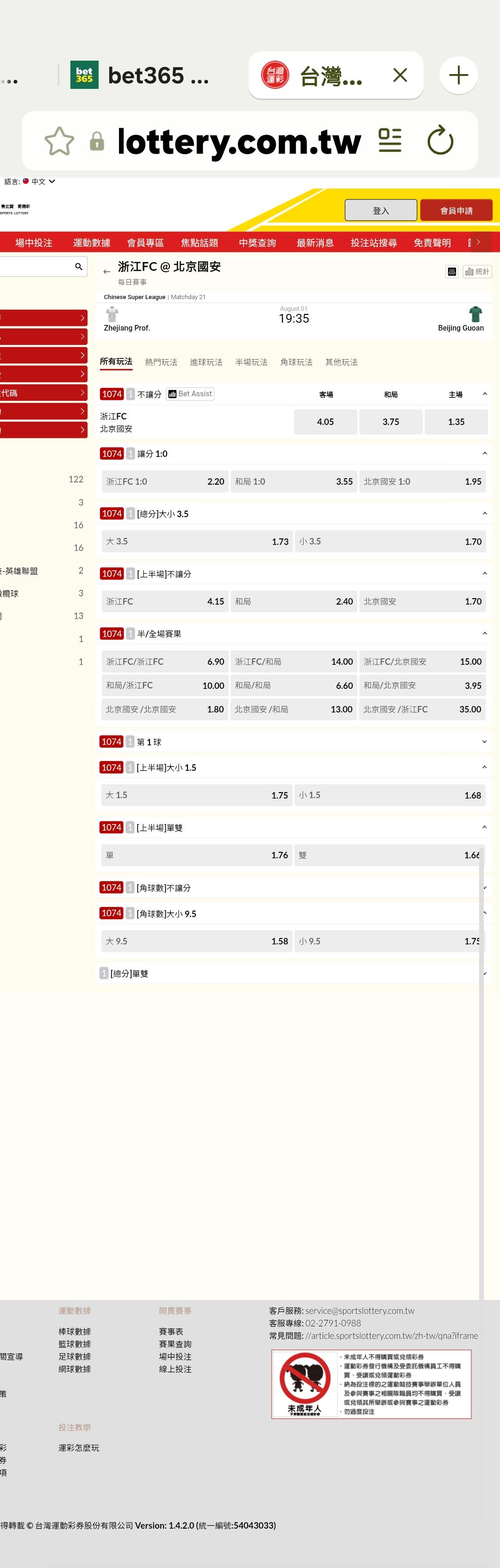Screen dimensions: 500x1568
Task: Open the 賽果查詢 footer link
Action: [175, 1344]
